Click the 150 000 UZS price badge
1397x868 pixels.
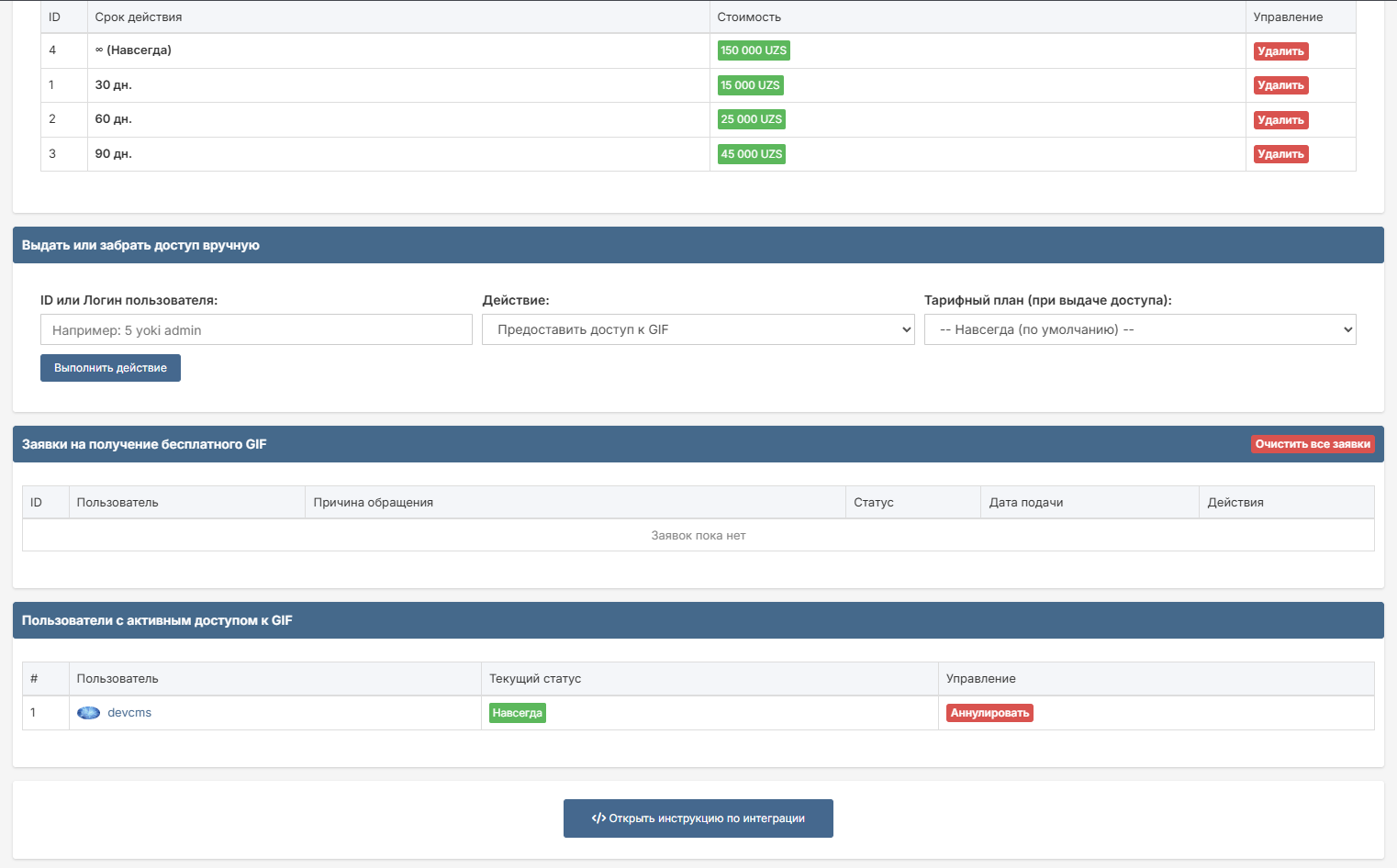point(754,50)
